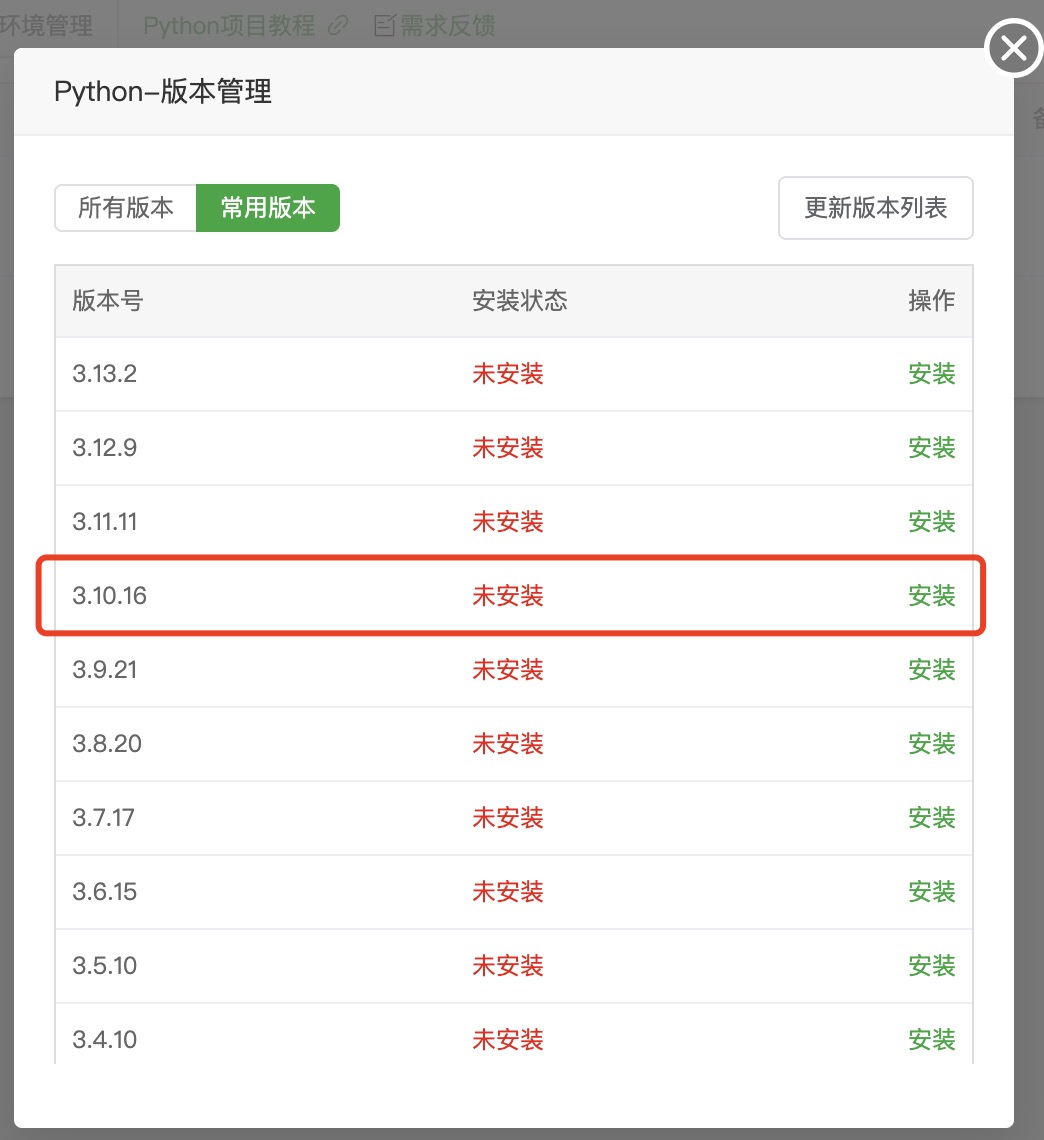1044x1140 pixels.
Task: Select version number 3.8.20 text
Action: coord(107,744)
